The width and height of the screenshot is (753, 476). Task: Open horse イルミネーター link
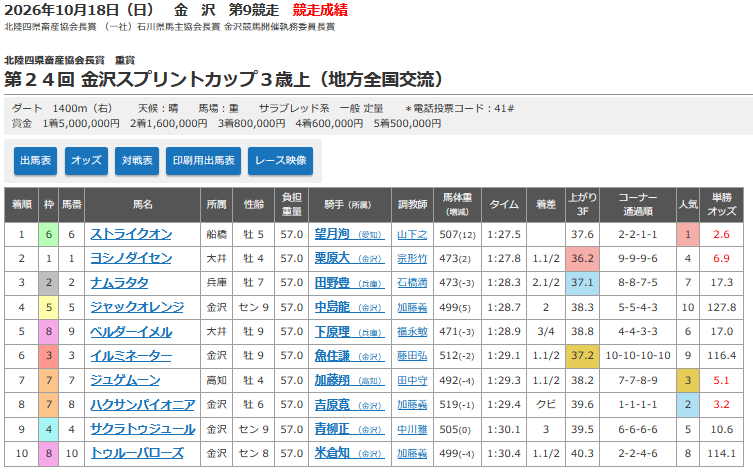point(131,356)
